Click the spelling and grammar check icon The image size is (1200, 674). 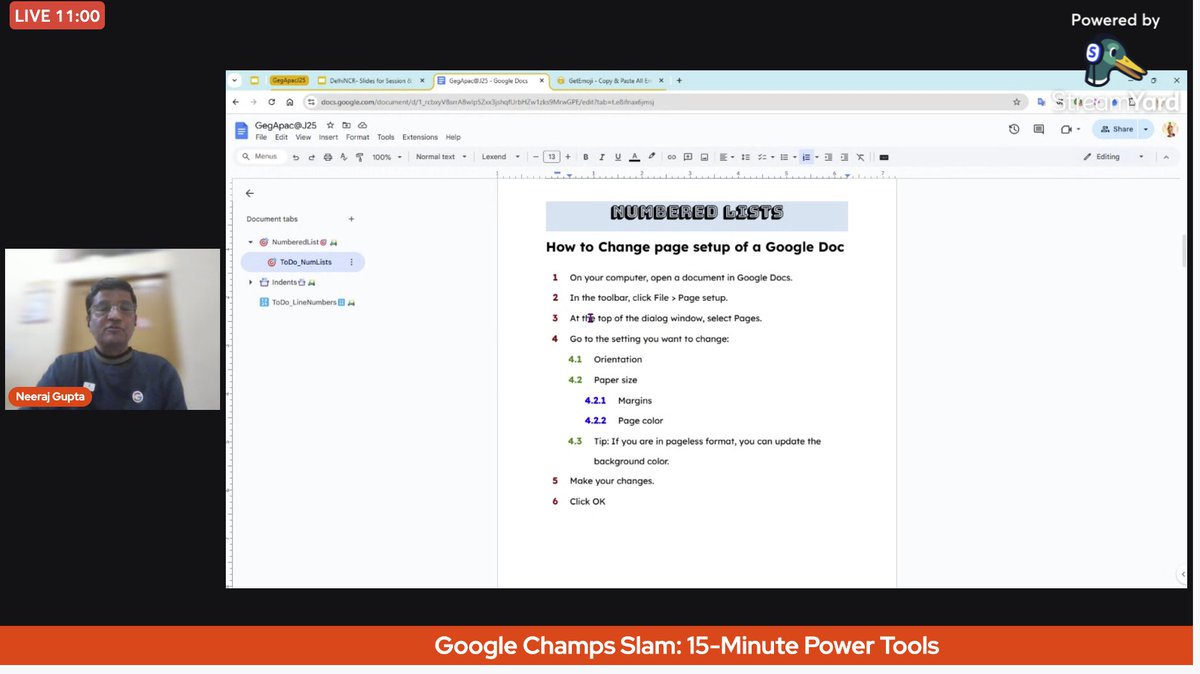point(344,157)
